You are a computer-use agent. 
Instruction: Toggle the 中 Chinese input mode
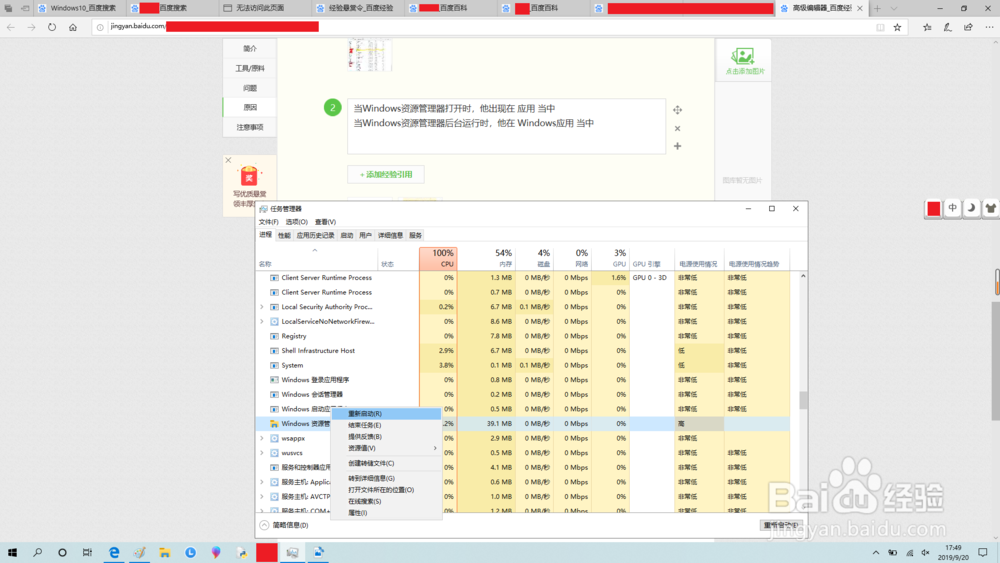point(952,208)
